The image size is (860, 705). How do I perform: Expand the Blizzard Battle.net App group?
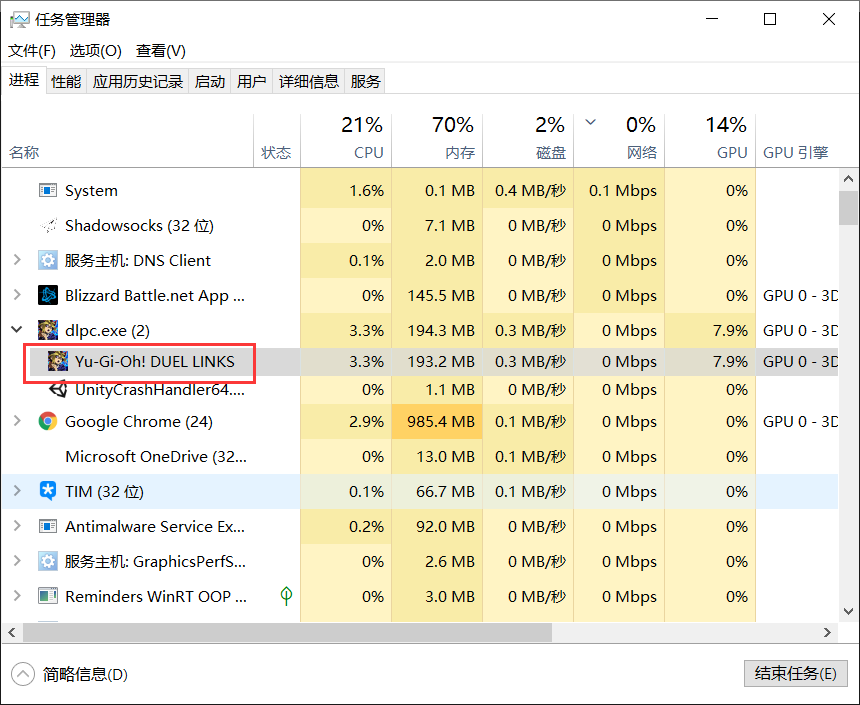tap(17, 295)
